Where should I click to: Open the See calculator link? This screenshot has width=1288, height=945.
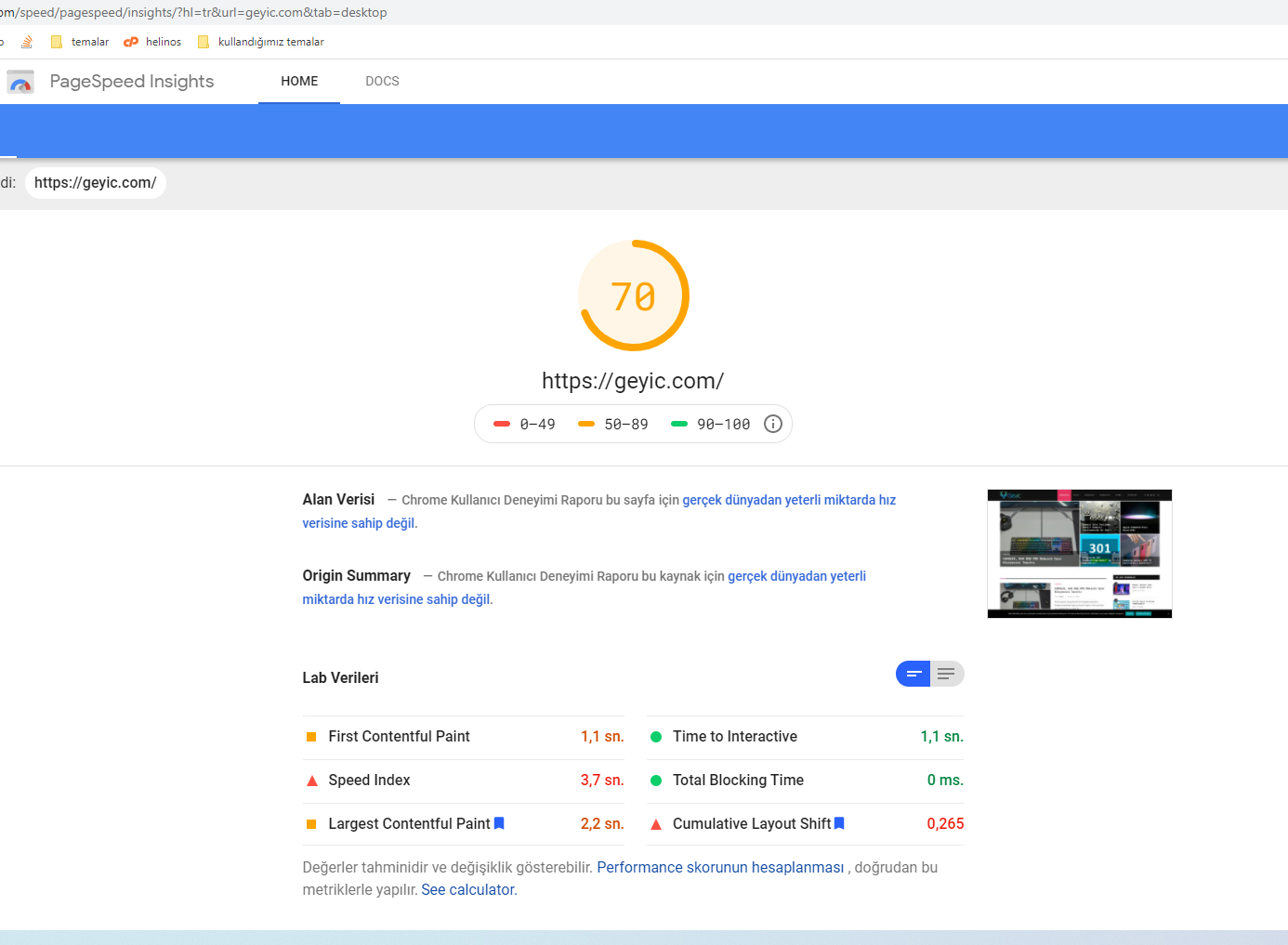[x=469, y=889]
